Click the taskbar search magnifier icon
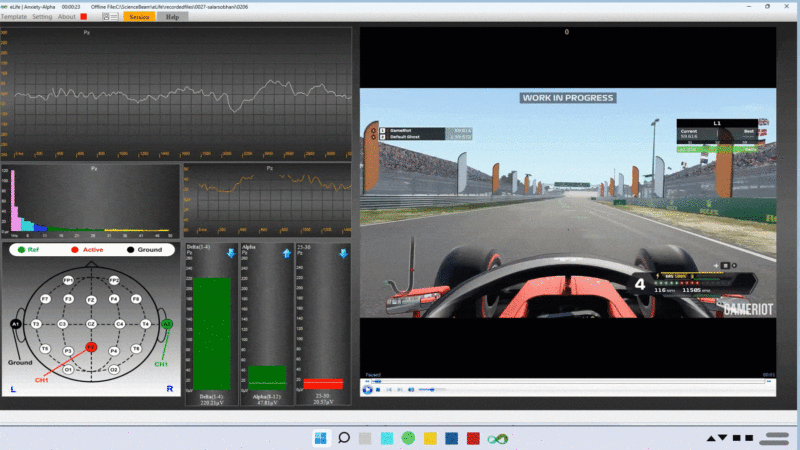 click(343, 438)
